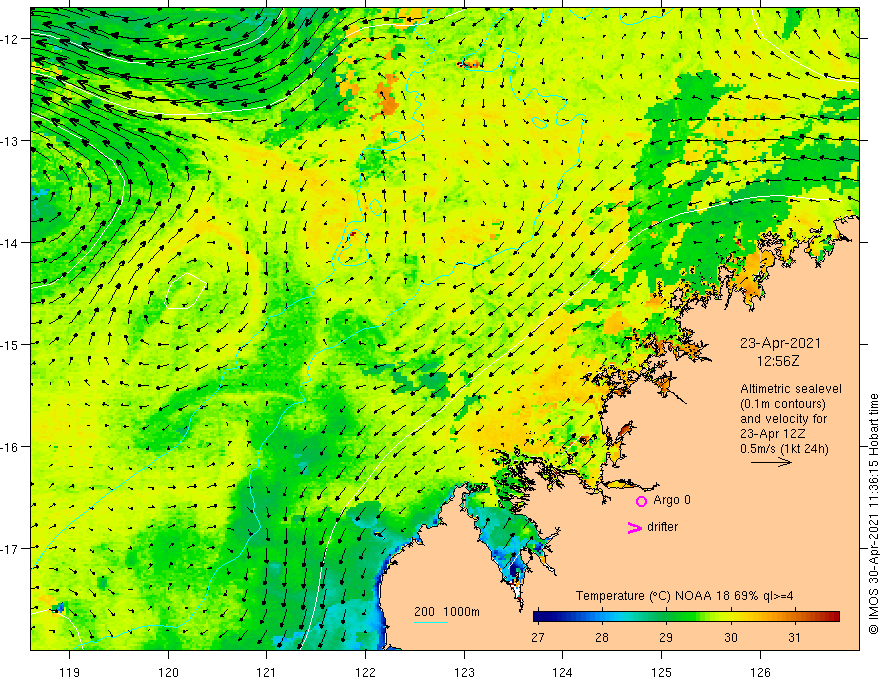Screen dimensions: 880x680
Task: Click the latitude -16 axis label
Action: point(10,447)
